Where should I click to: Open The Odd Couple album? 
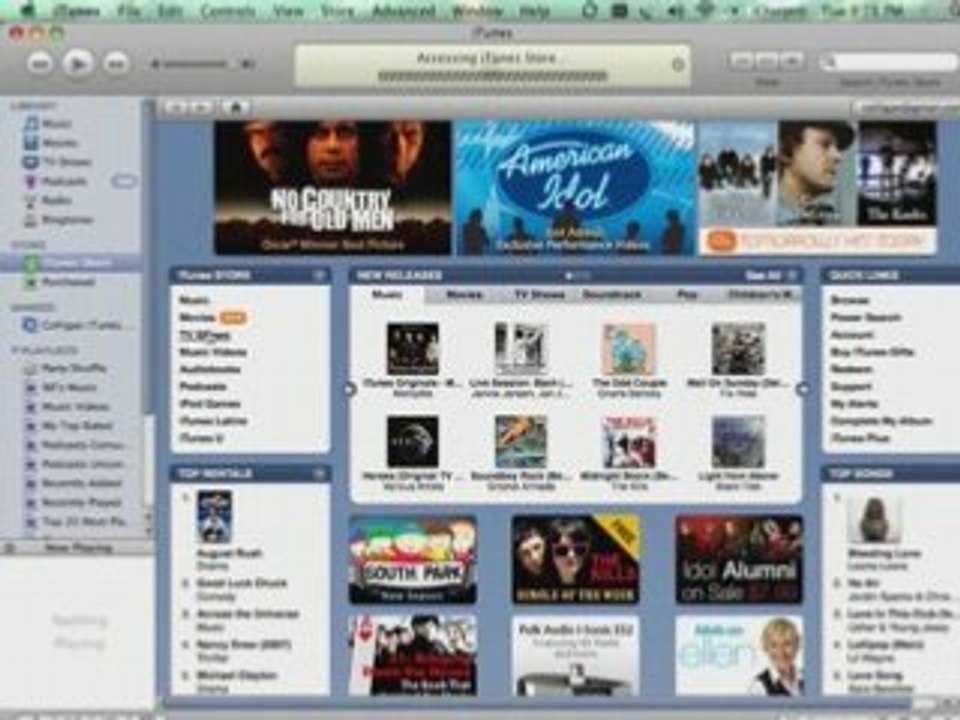(x=629, y=350)
